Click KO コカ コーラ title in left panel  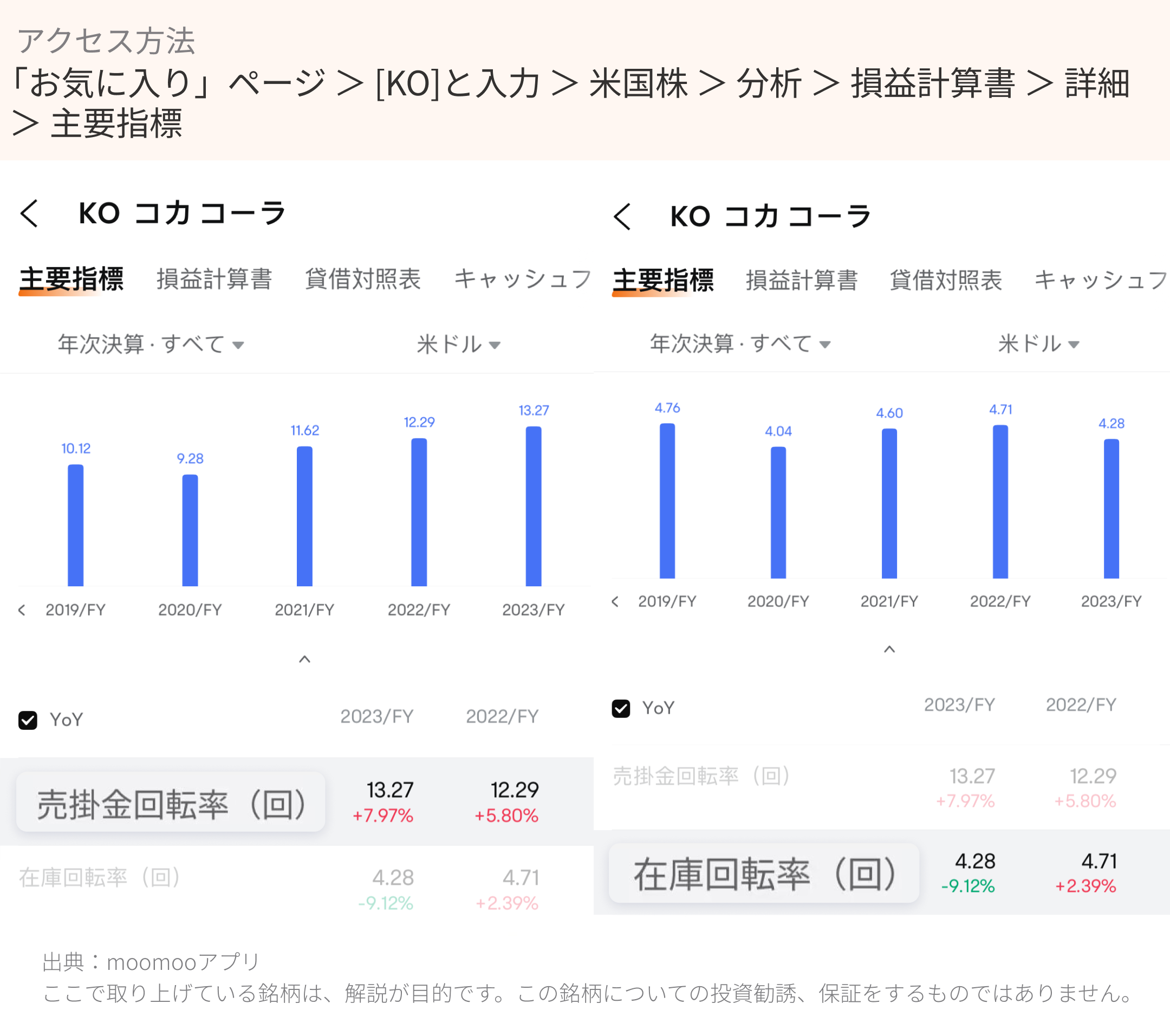(182, 213)
